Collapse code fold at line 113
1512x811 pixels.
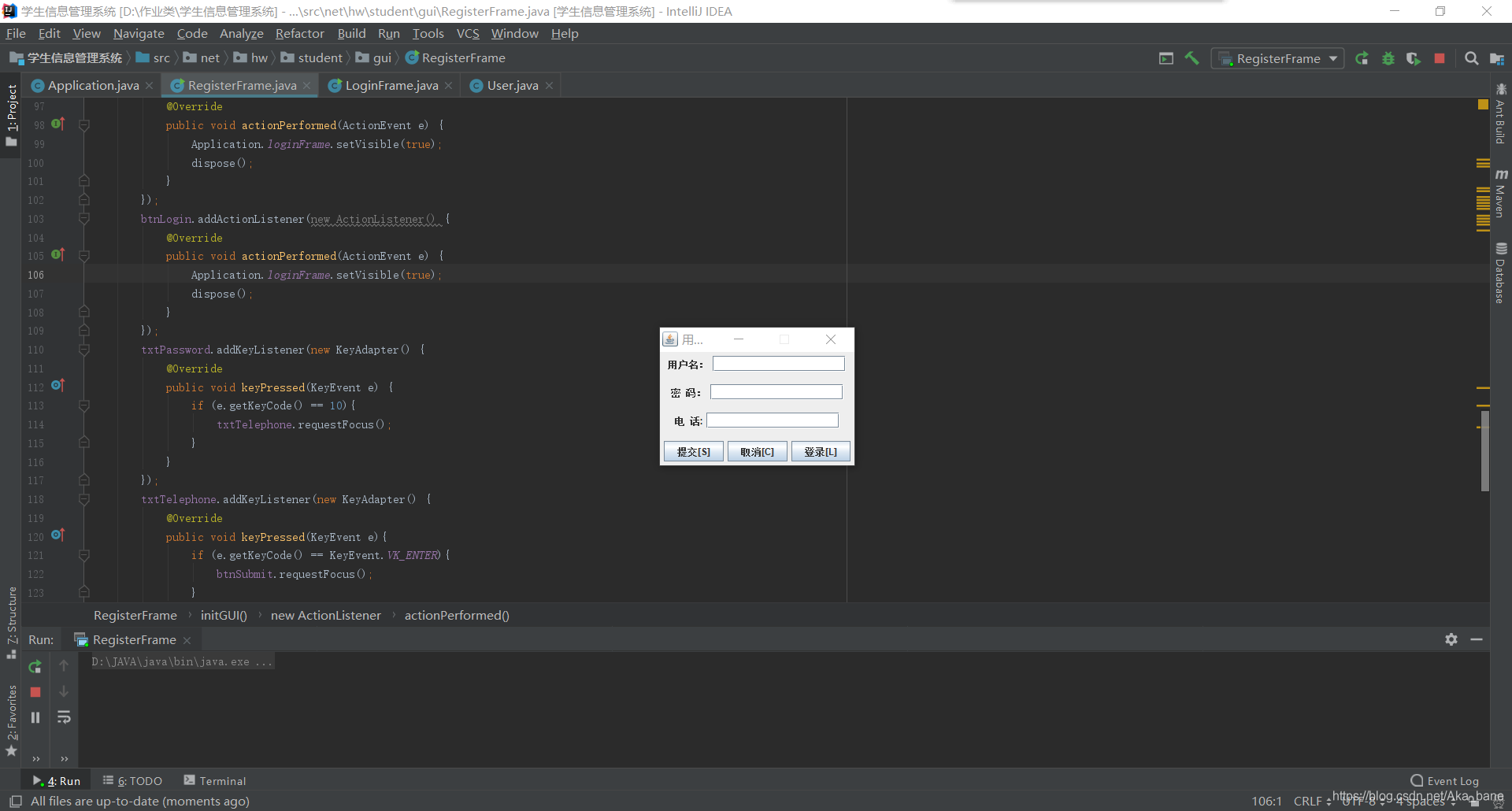[84, 405]
